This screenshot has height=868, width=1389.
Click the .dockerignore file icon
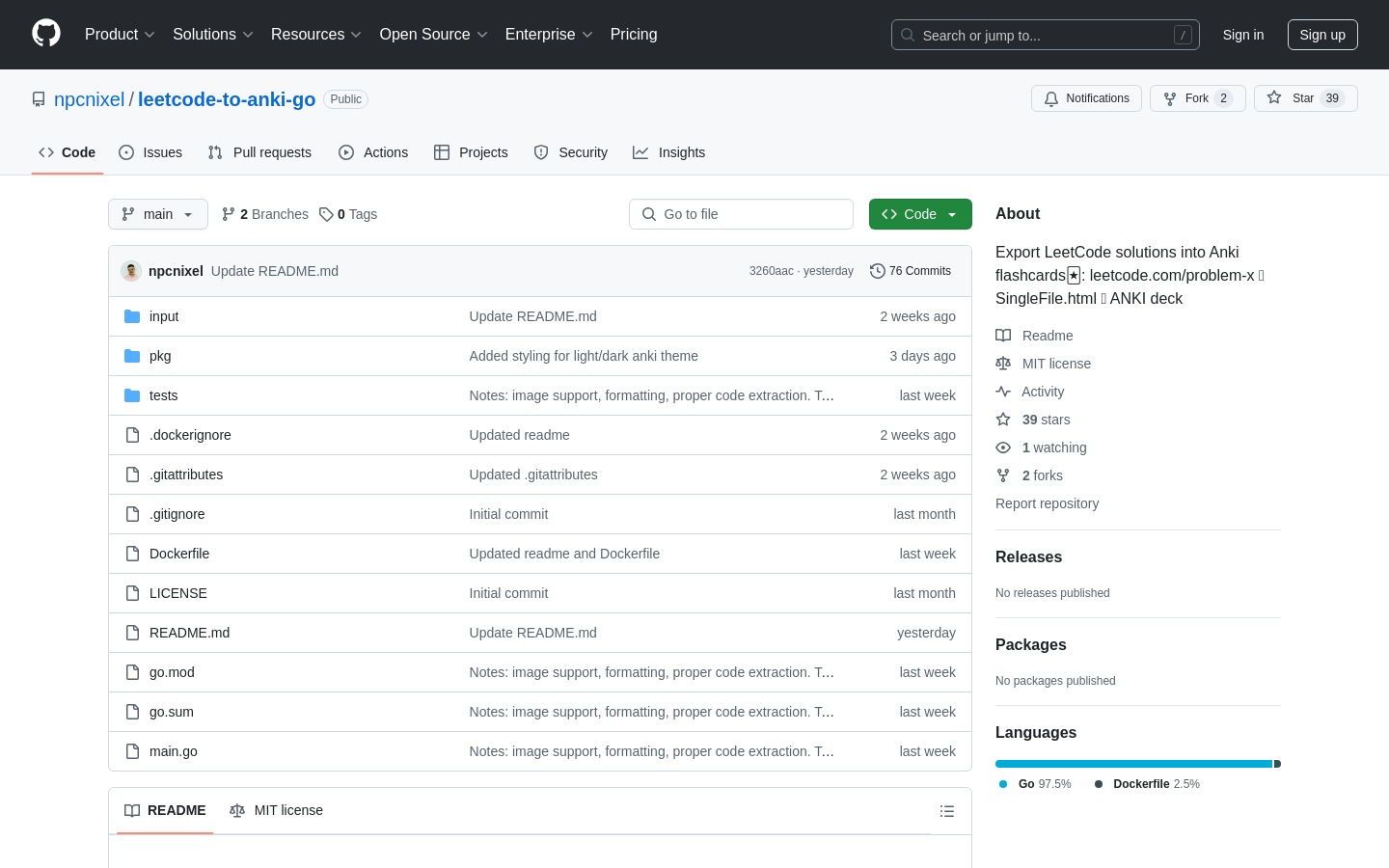click(132, 435)
